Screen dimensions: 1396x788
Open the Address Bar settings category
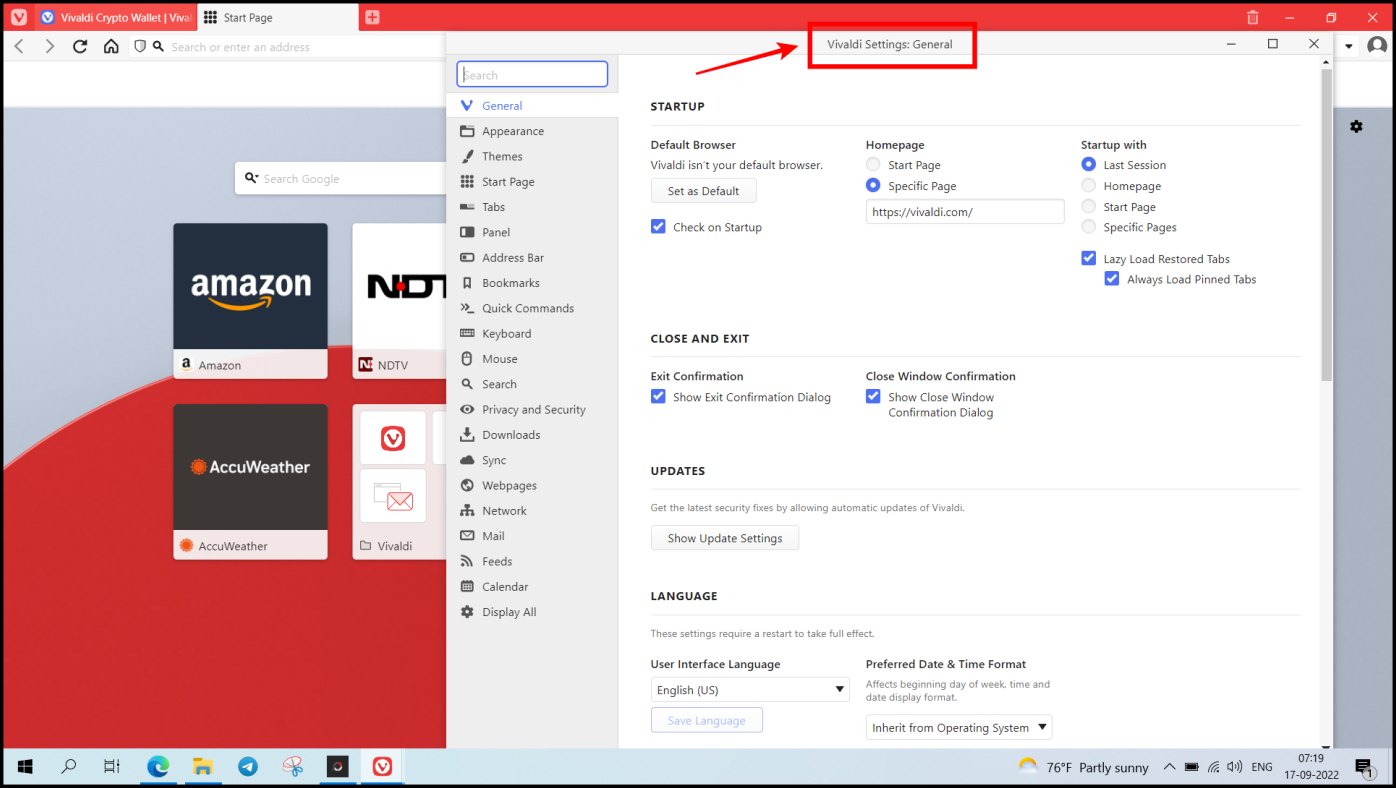click(x=532, y=258)
